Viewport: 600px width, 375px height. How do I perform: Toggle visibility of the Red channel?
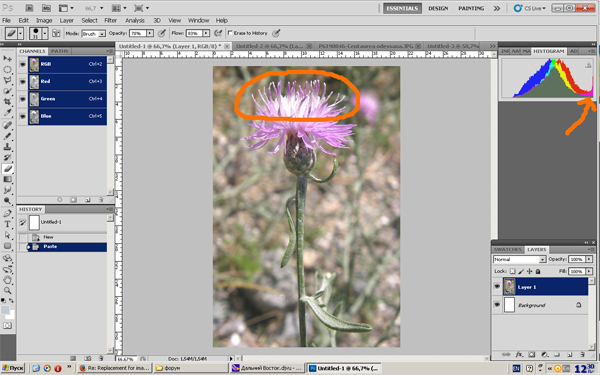tap(23, 82)
